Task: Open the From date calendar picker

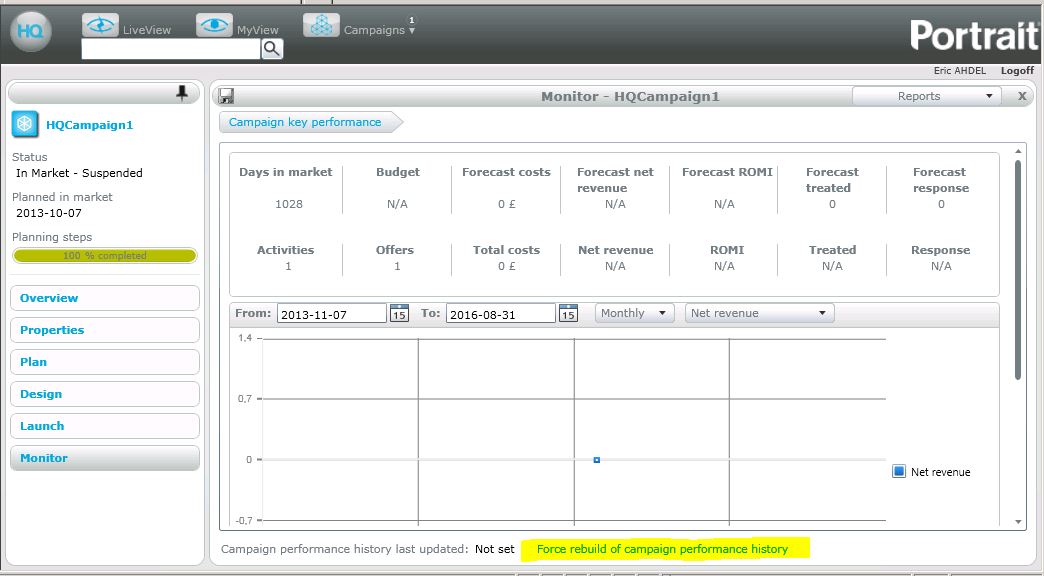Action: [399, 313]
